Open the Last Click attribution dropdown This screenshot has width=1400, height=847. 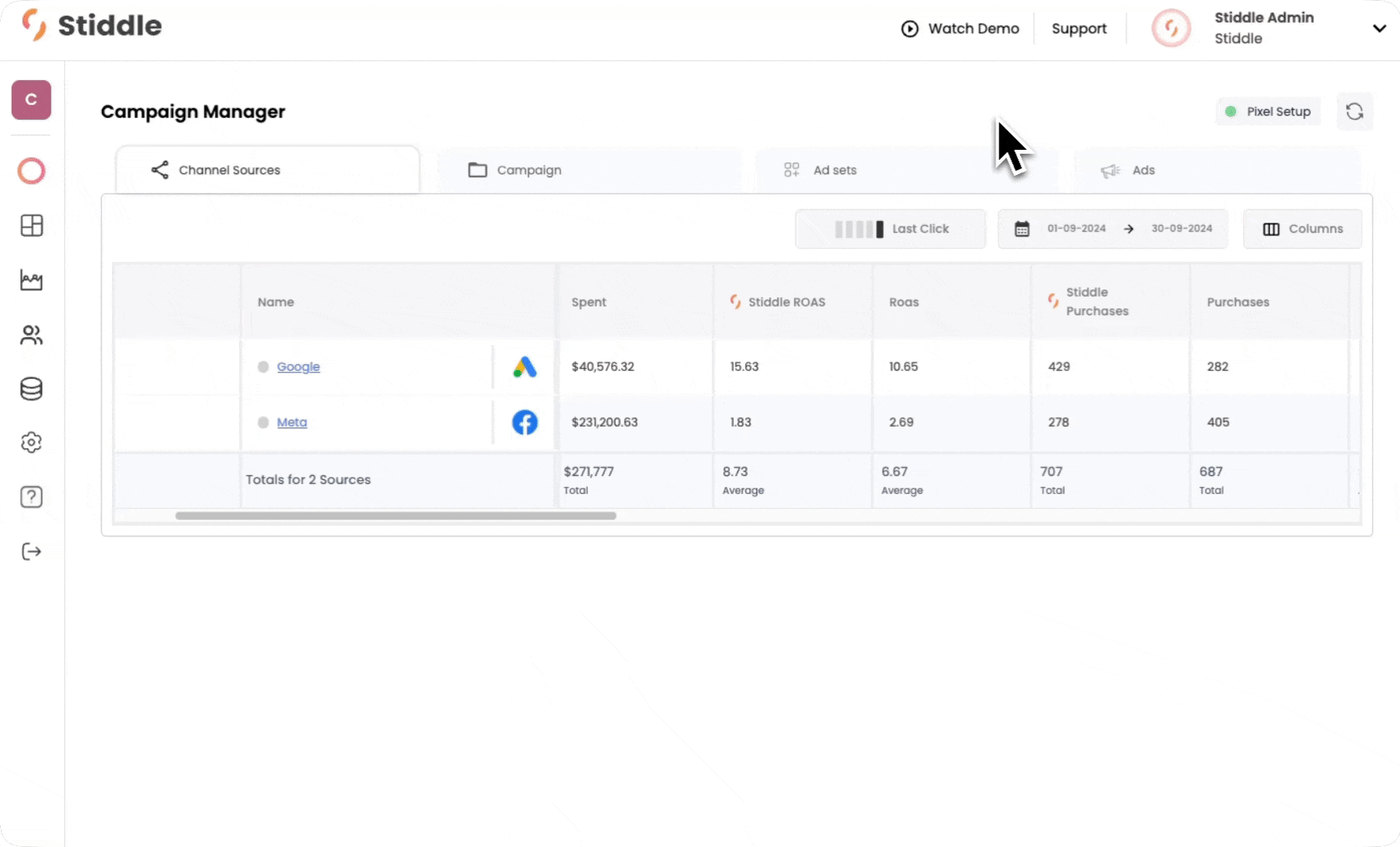tap(890, 229)
